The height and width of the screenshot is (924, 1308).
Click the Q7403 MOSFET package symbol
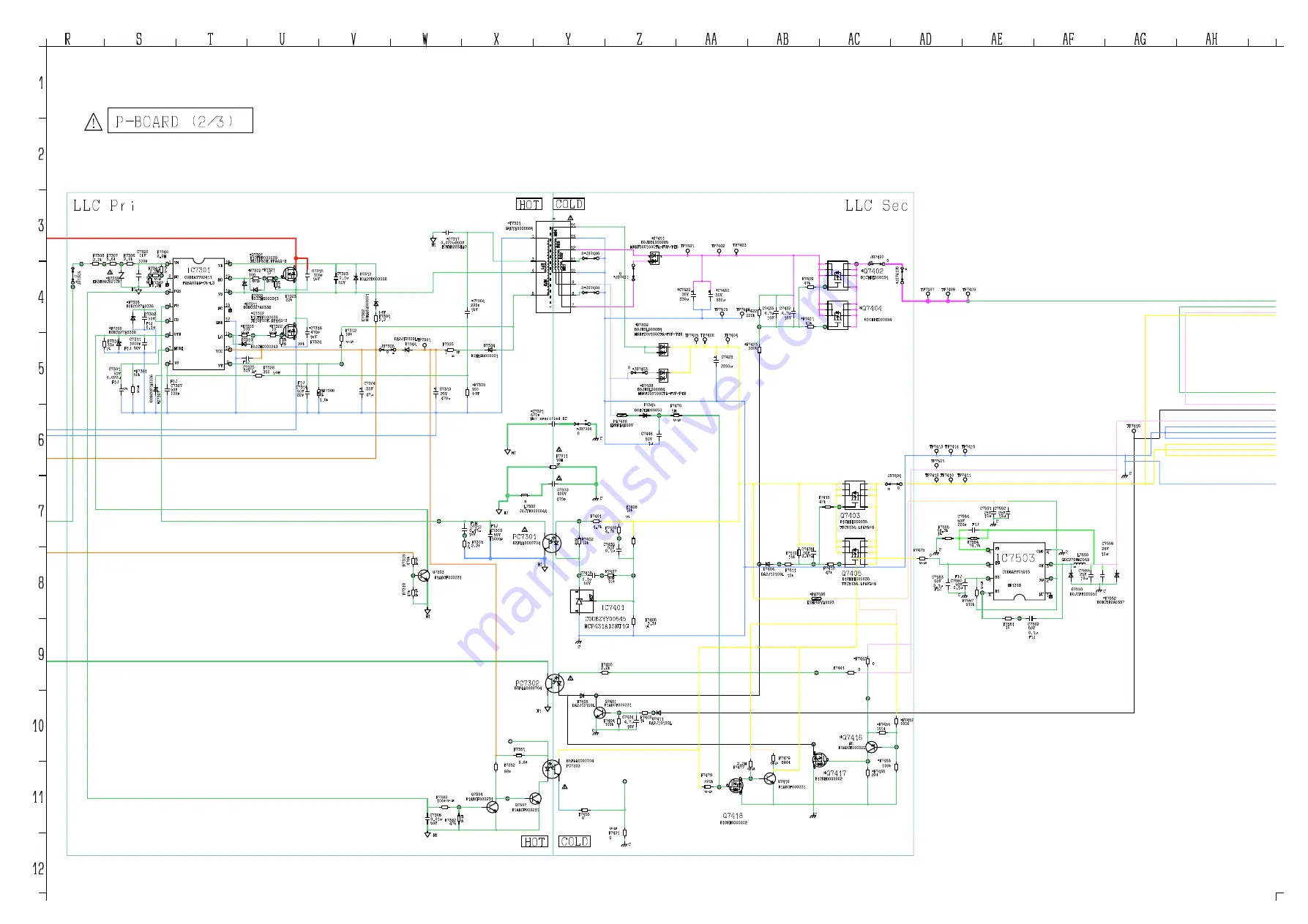[855, 495]
